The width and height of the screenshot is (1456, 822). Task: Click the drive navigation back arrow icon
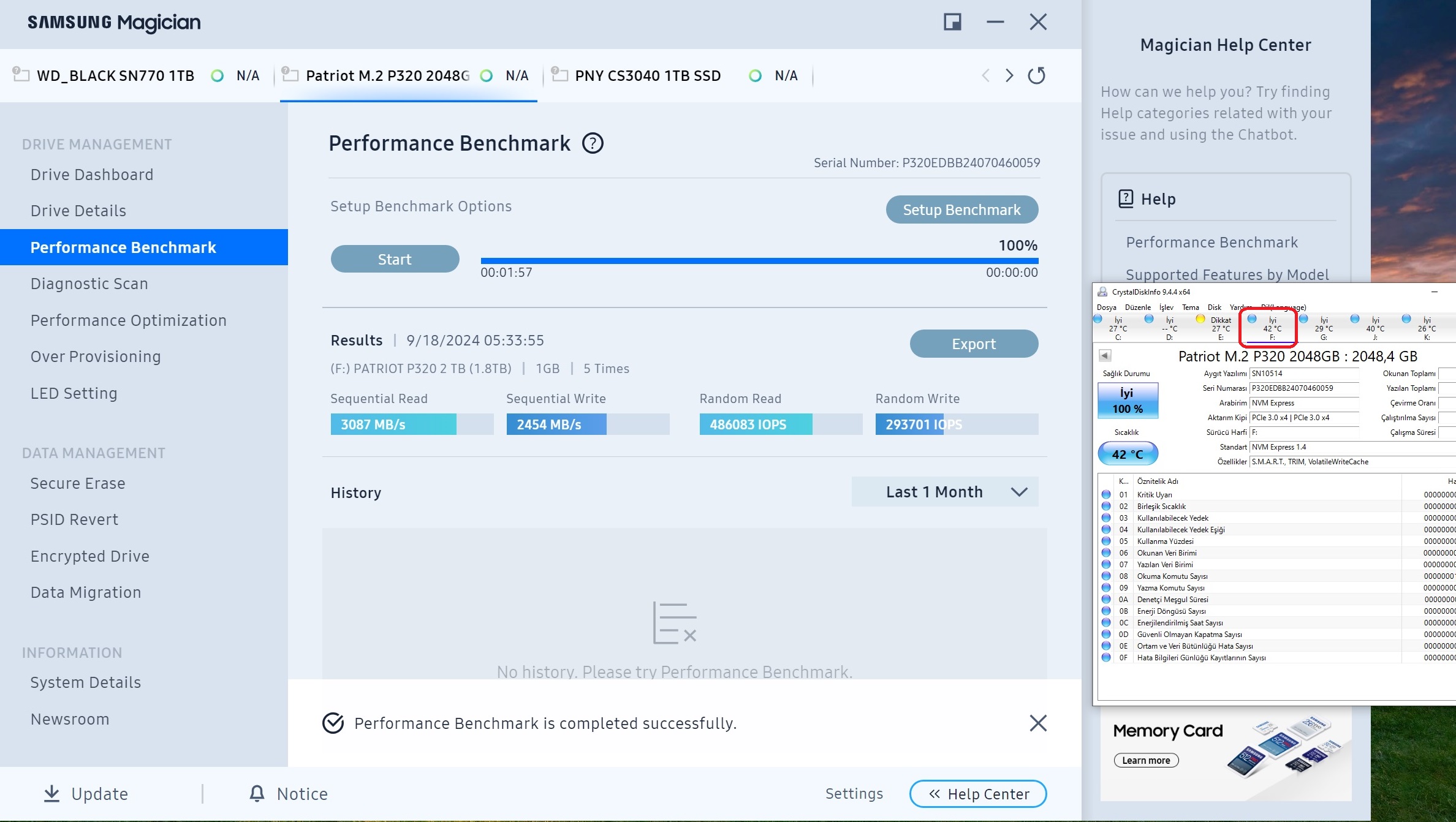[x=987, y=76]
